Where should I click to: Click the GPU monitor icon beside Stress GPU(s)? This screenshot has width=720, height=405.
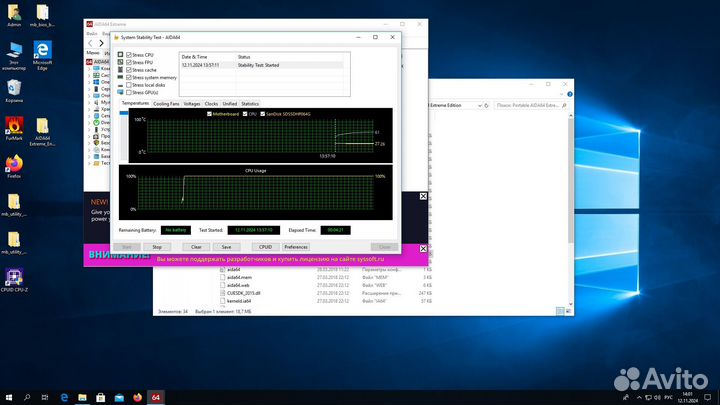[x=120, y=92]
